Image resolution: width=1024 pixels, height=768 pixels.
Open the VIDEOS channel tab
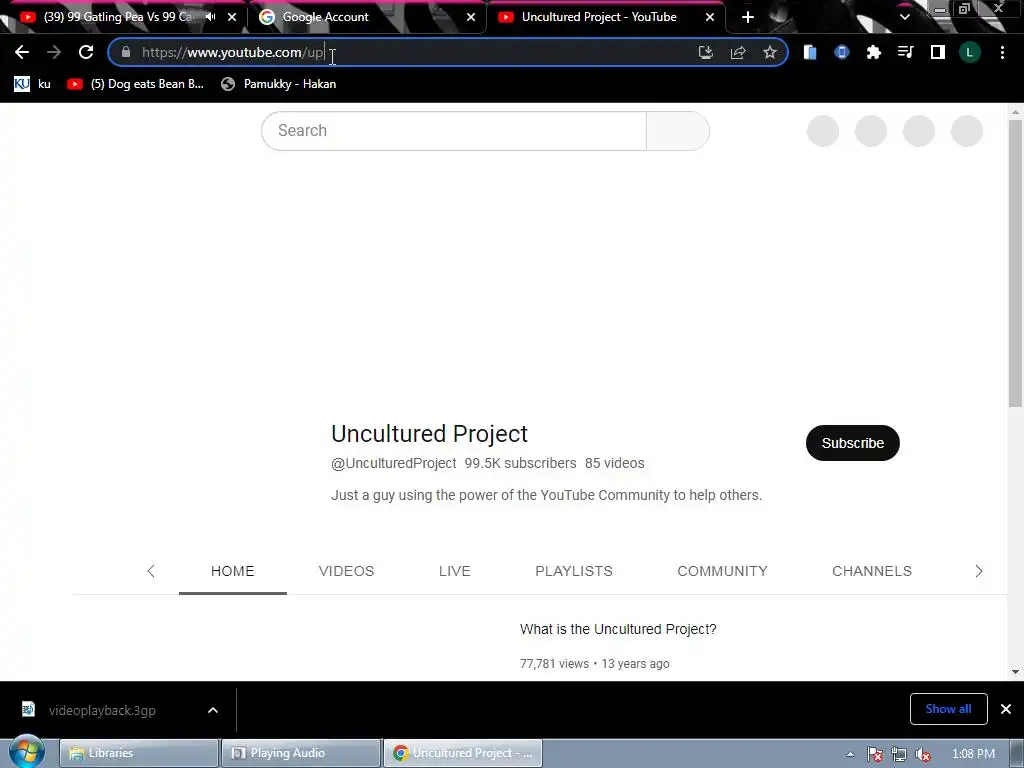pyautogui.click(x=346, y=571)
